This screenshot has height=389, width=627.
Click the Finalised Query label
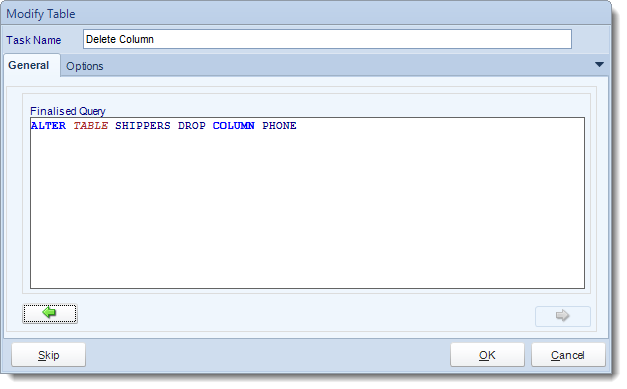tap(68, 111)
